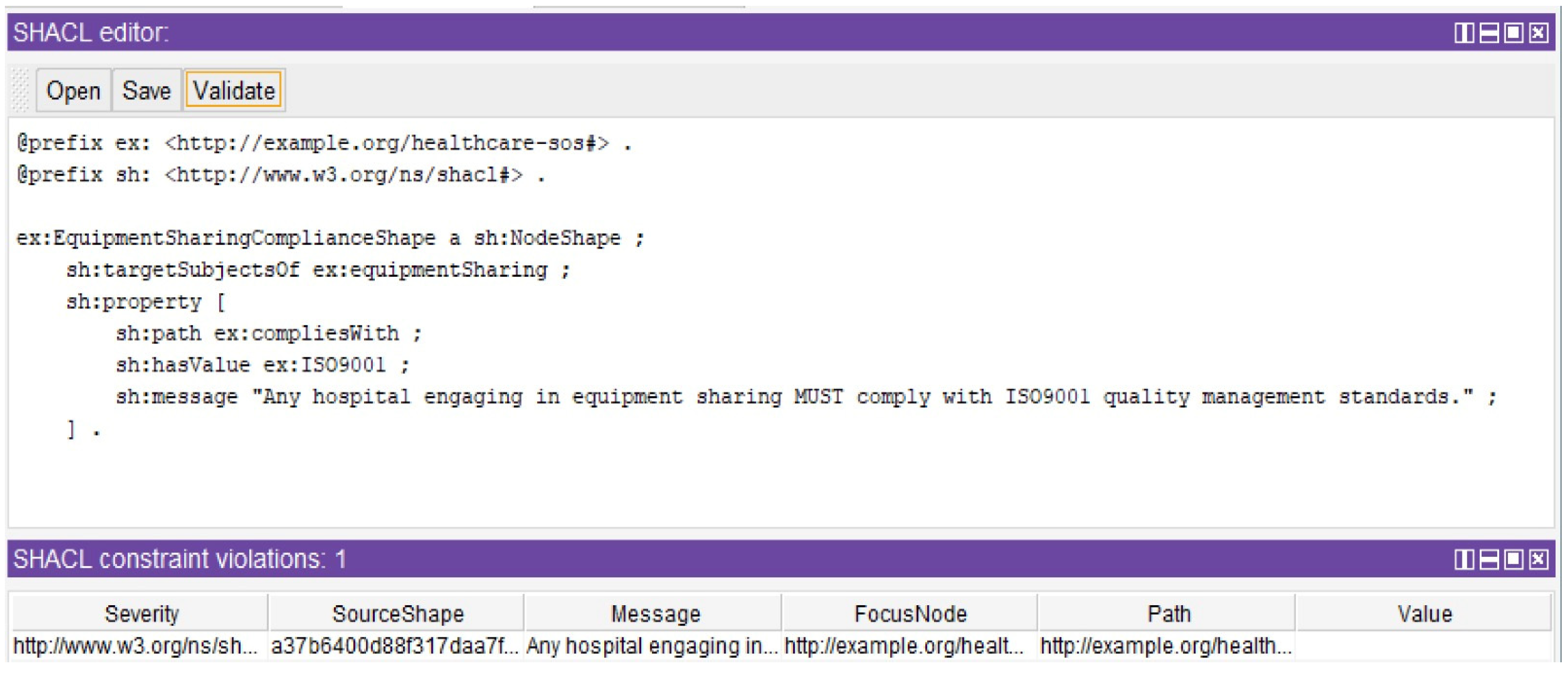Click the Value column header
1568x673 pixels.
pyautogui.click(x=1425, y=613)
